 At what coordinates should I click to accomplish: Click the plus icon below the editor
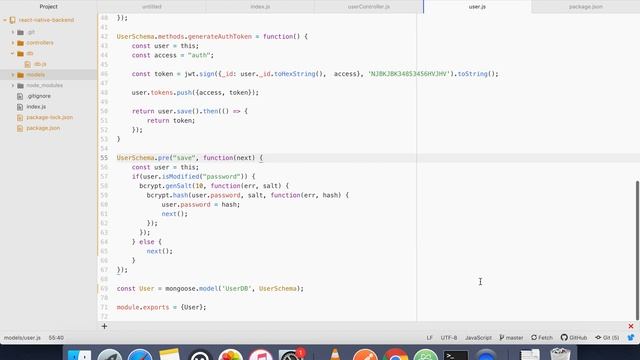pyautogui.click(x=104, y=326)
